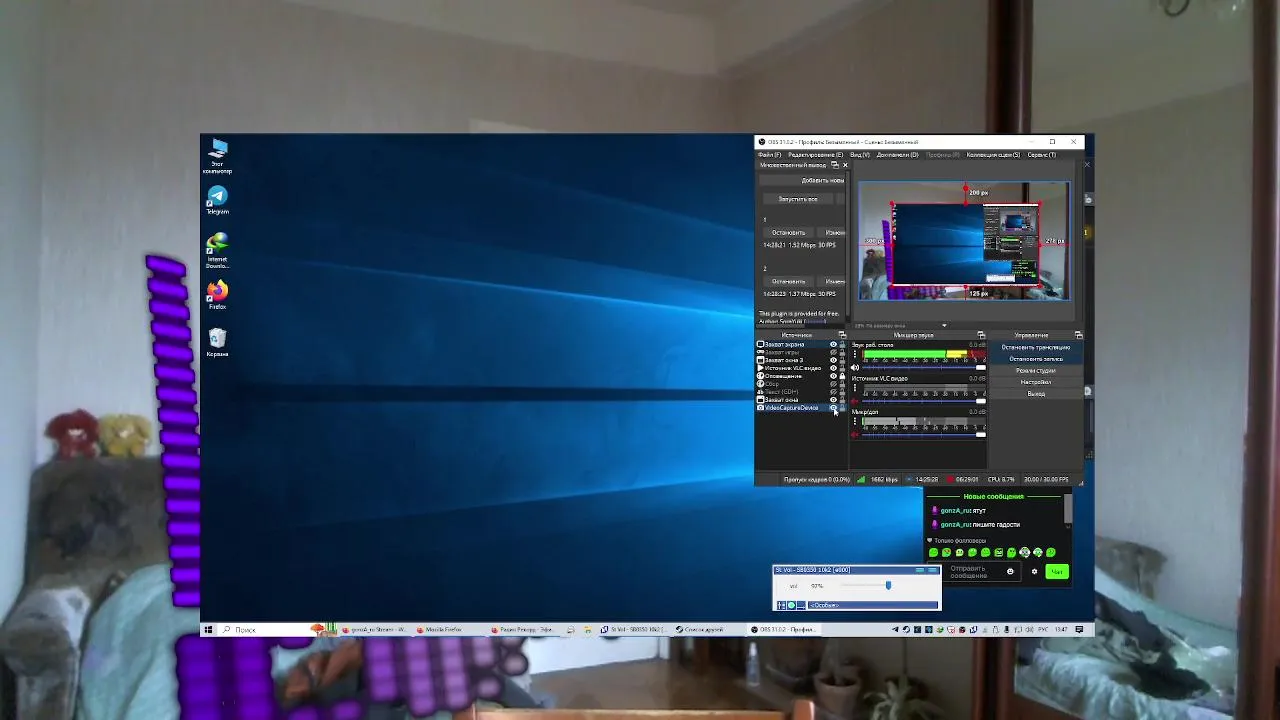Click Добавить новый output button
Image resolution: width=1280 pixels, height=720 pixels.
pyautogui.click(x=802, y=180)
